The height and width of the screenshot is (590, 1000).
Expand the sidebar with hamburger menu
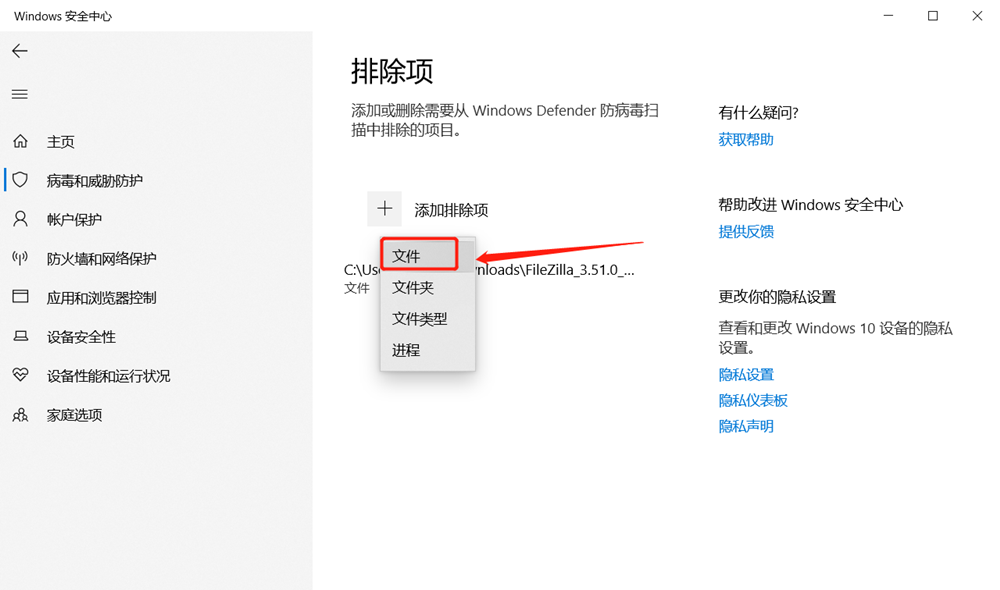(x=19, y=94)
